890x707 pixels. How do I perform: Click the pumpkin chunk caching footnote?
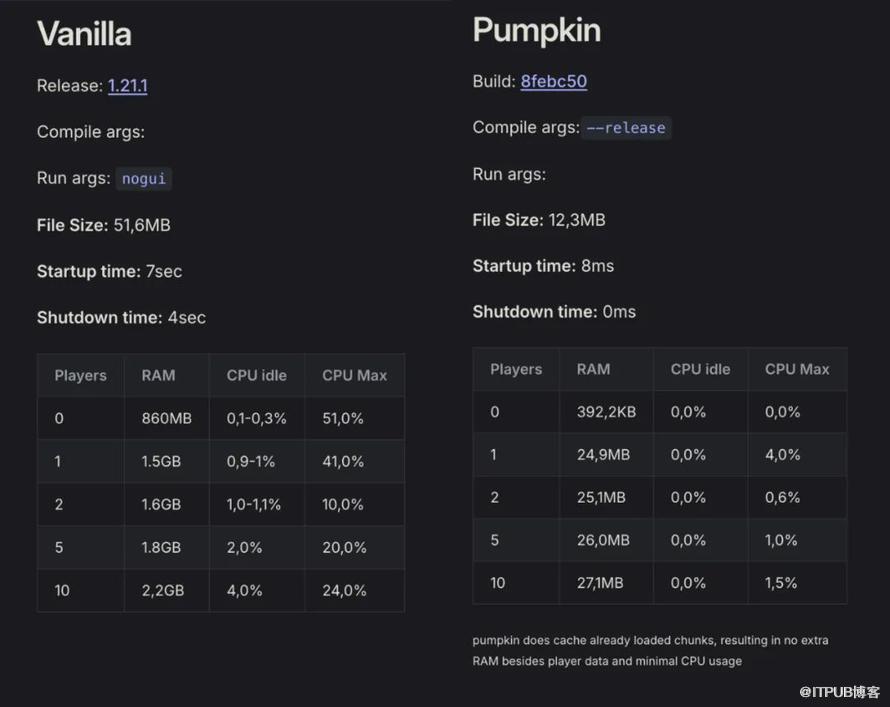coord(650,650)
